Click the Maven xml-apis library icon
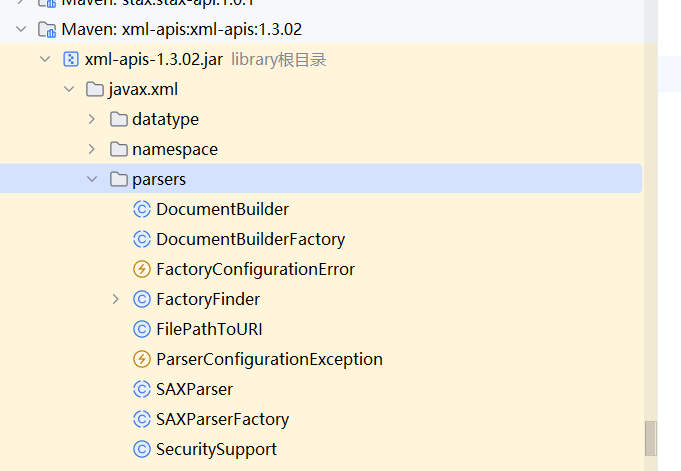The height and width of the screenshot is (471, 681). coord(46,29)
